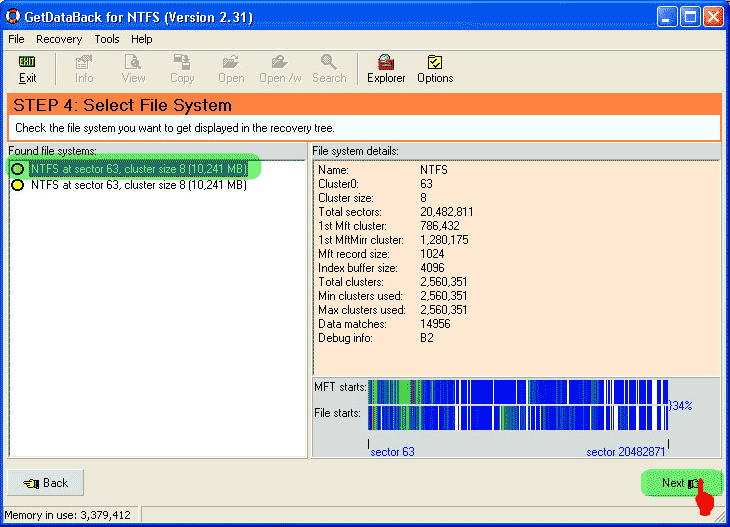Screen dimensions: 730x527
Task: Open the Help menu
Action: (142, 39)
